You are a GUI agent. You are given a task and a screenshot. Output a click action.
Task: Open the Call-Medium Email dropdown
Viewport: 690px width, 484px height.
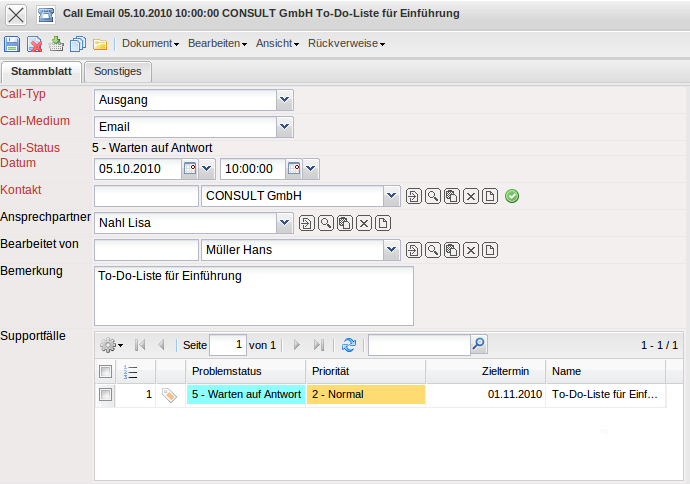[284, 127]
